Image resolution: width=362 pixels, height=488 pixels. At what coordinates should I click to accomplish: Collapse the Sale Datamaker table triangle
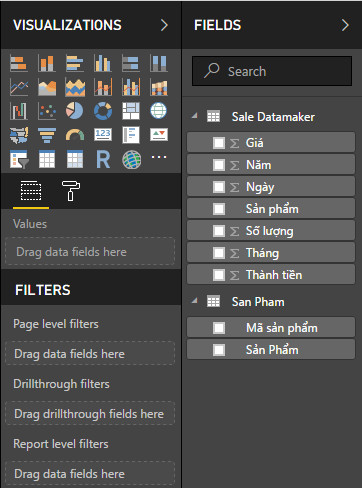tap(195, 116)
